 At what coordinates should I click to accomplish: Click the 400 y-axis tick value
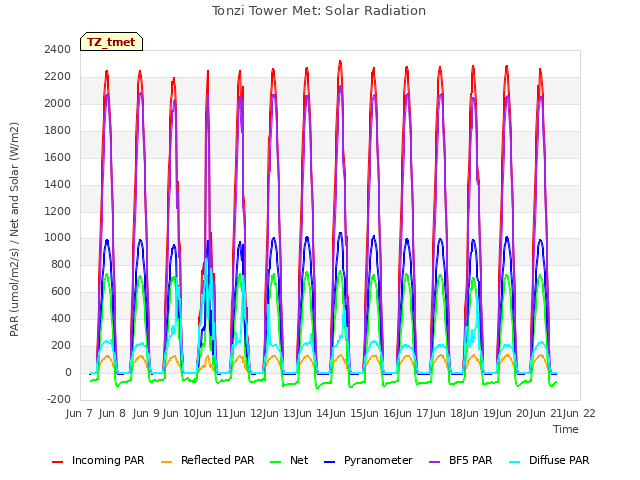click(61, 318)
